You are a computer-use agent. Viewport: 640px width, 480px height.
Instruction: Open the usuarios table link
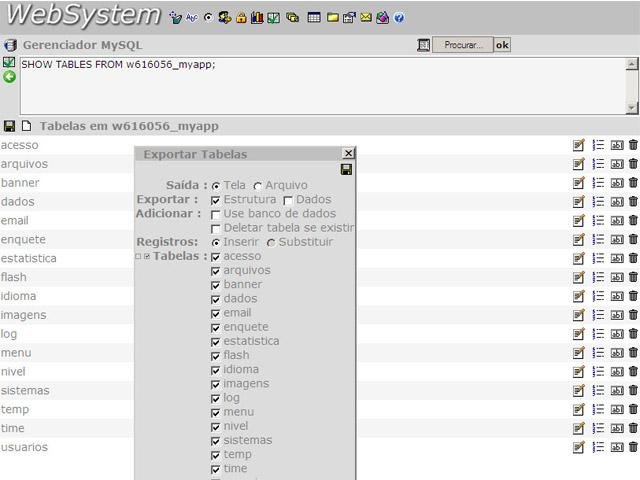coord(24,447)
